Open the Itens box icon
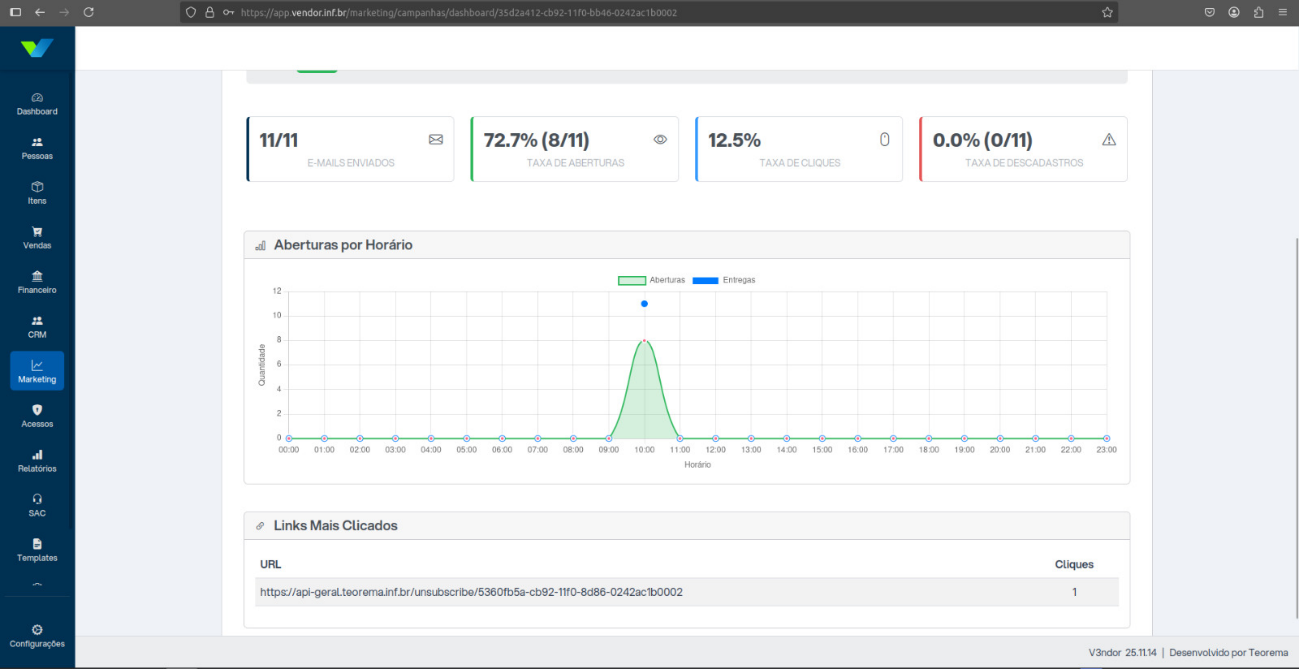Viewport: 1299px width, 669px height. [37, 187]
